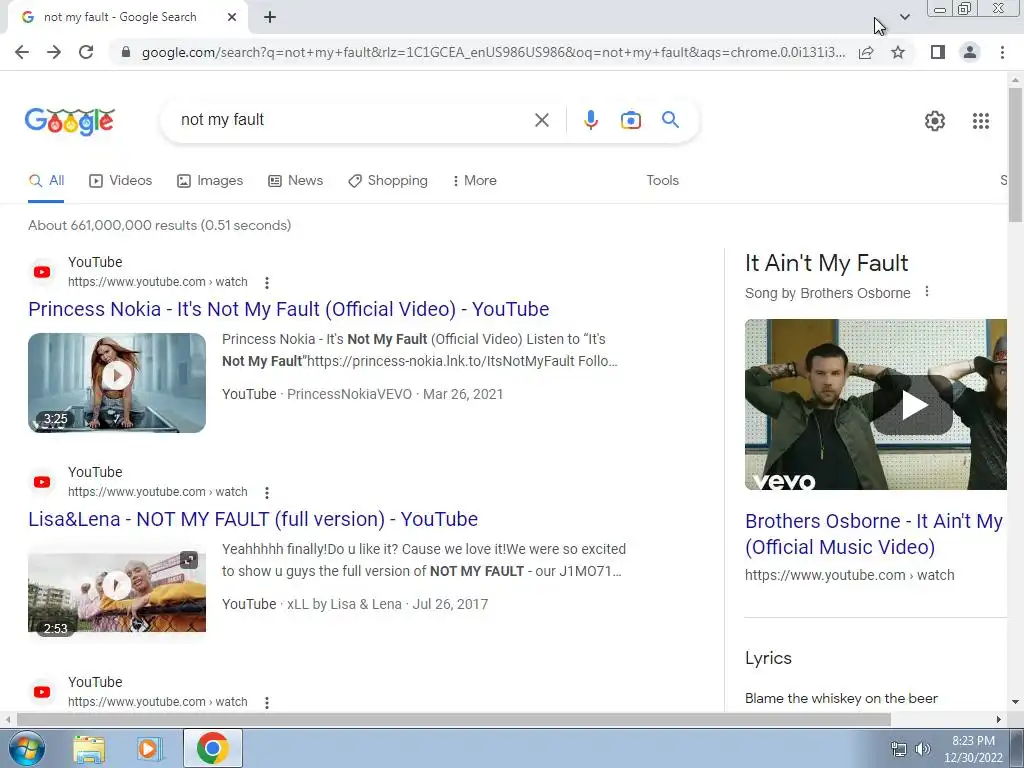Click the YouTube favicon of the Lisa&Lena result
Viewport: 1024px width, 768px height.
point(42,482)
